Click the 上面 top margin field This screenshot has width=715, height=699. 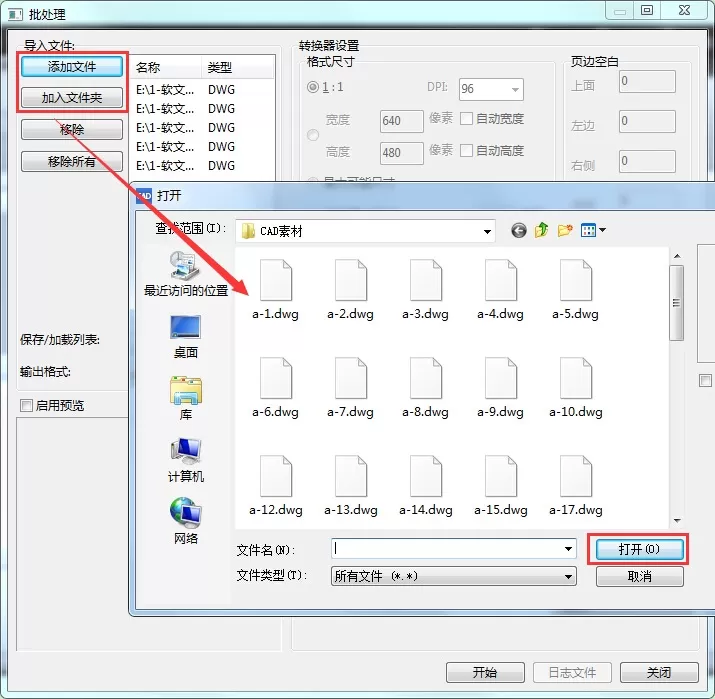pyautogui.click(x=647, y=81)
